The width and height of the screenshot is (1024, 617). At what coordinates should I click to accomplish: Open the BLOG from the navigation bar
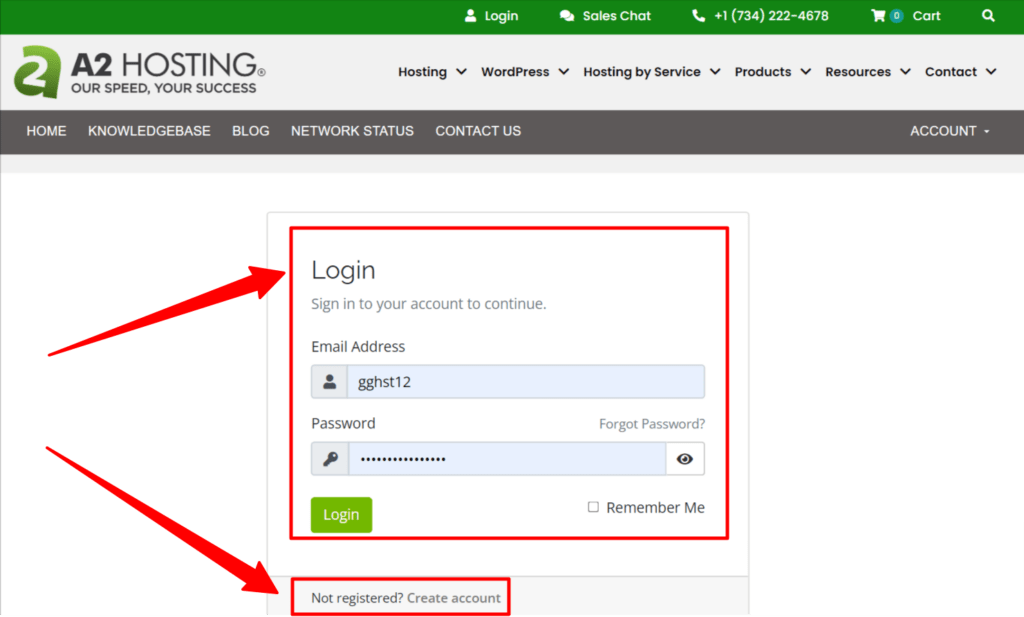click(x=250, y=131)
